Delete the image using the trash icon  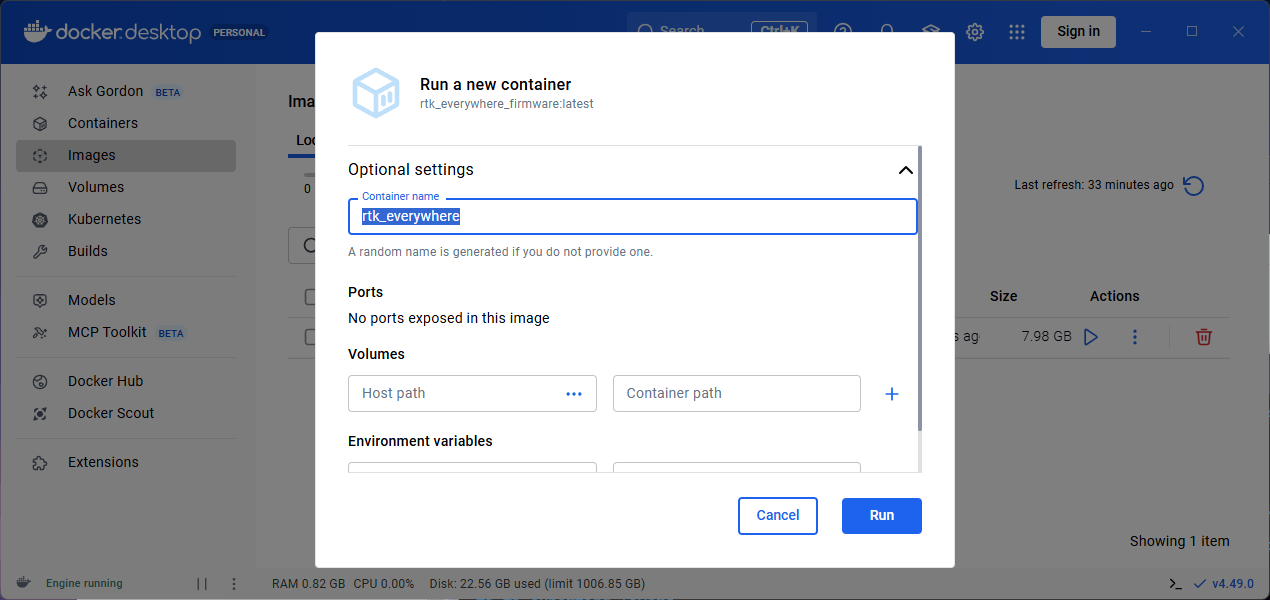(1203, 337)
